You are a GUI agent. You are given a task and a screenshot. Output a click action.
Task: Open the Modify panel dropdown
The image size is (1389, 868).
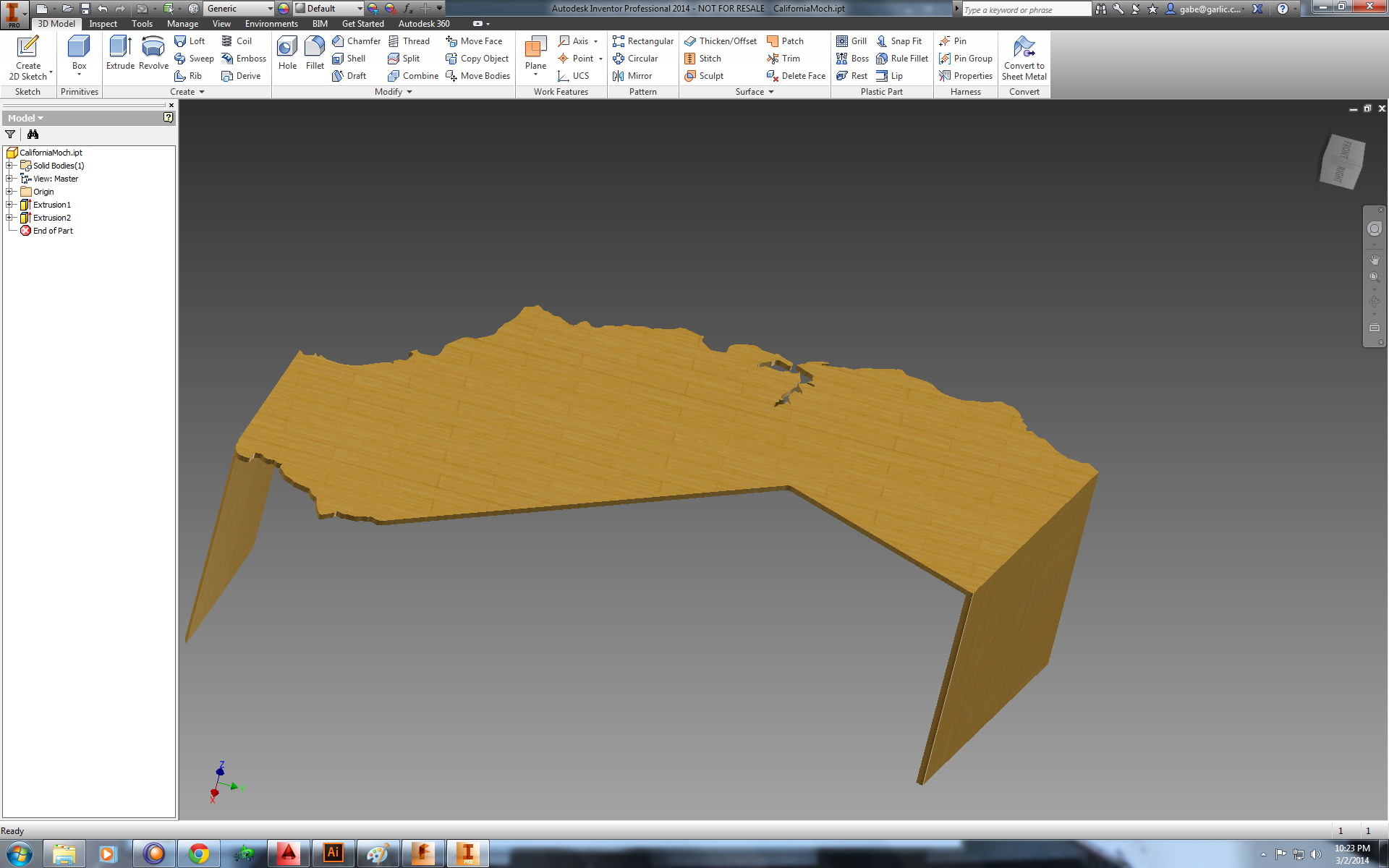(394, 92)
